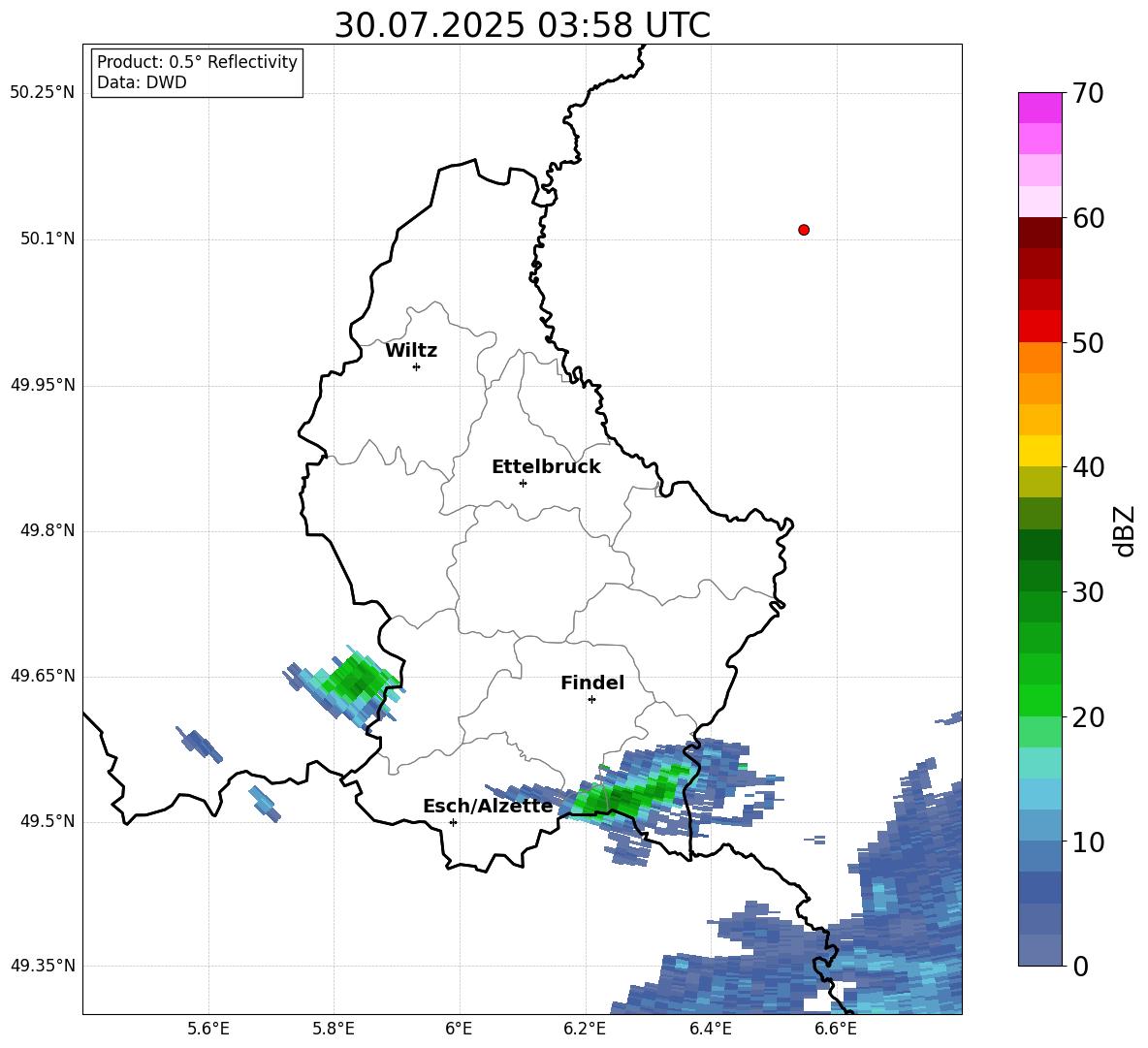Click the 49.95°N latitude label
The height and width of the screenshot is (1048, 1148).
(x=43, y=385)
